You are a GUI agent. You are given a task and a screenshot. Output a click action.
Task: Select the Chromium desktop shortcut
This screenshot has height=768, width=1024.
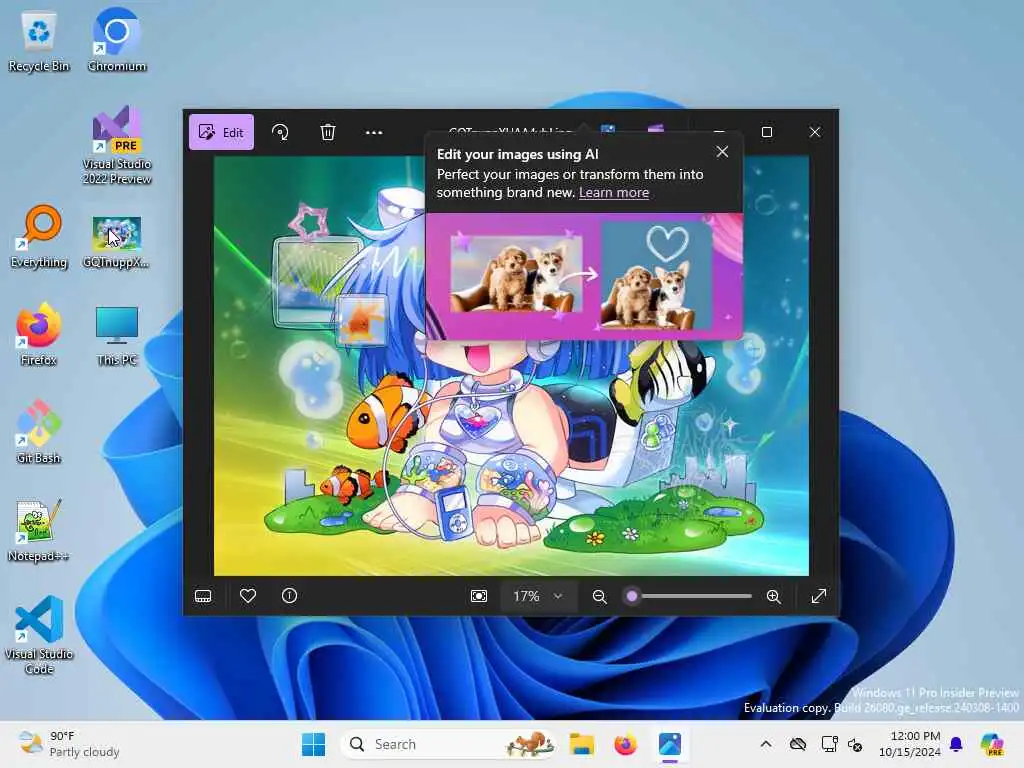tap(117, 41)
